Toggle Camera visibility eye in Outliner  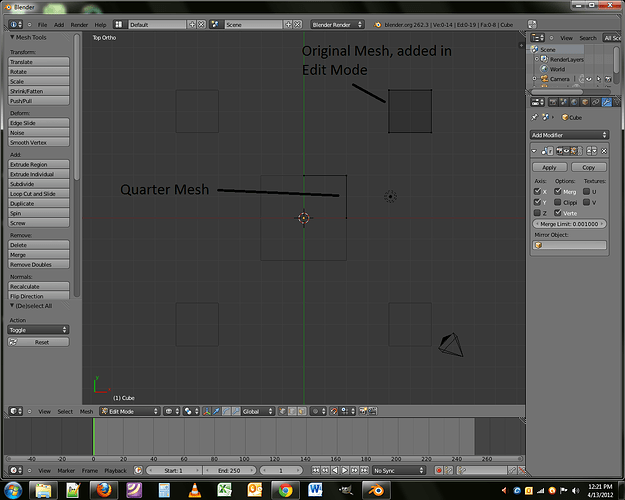click(589, 79)
